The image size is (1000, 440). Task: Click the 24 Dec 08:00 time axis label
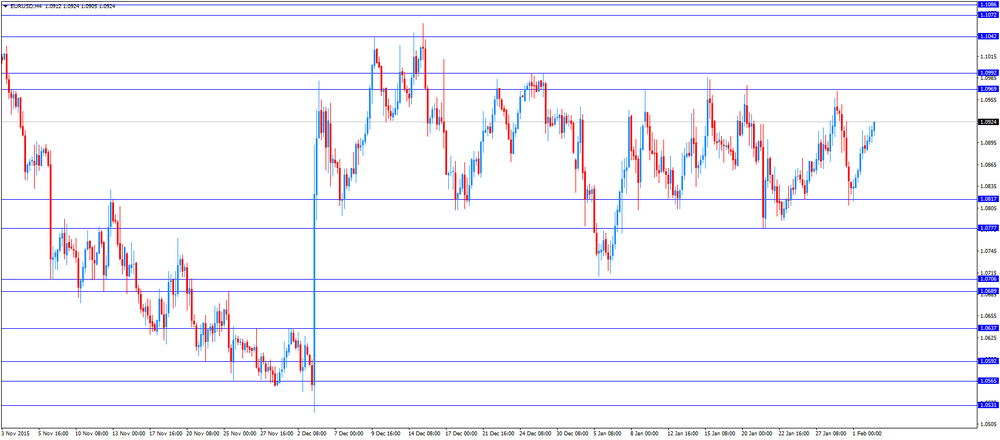534,433
